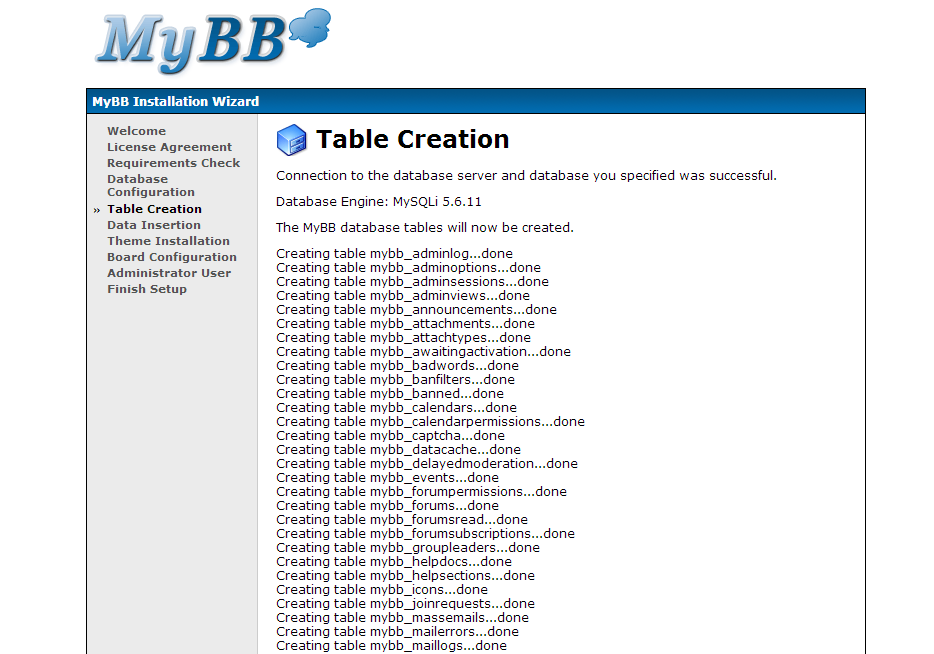Click the tables will now be created text
The width and height of the screenshot is (934, 654).
coord(425,228)
